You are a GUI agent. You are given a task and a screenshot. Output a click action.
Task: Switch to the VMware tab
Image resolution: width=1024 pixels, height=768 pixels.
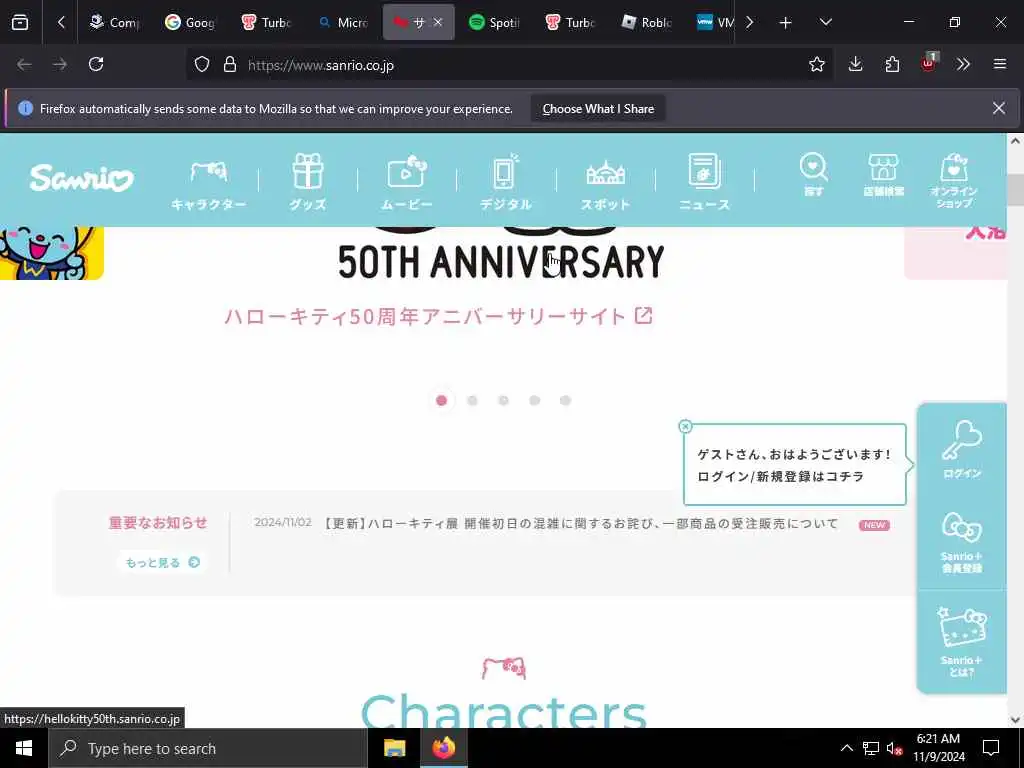(x=713, y=23)
